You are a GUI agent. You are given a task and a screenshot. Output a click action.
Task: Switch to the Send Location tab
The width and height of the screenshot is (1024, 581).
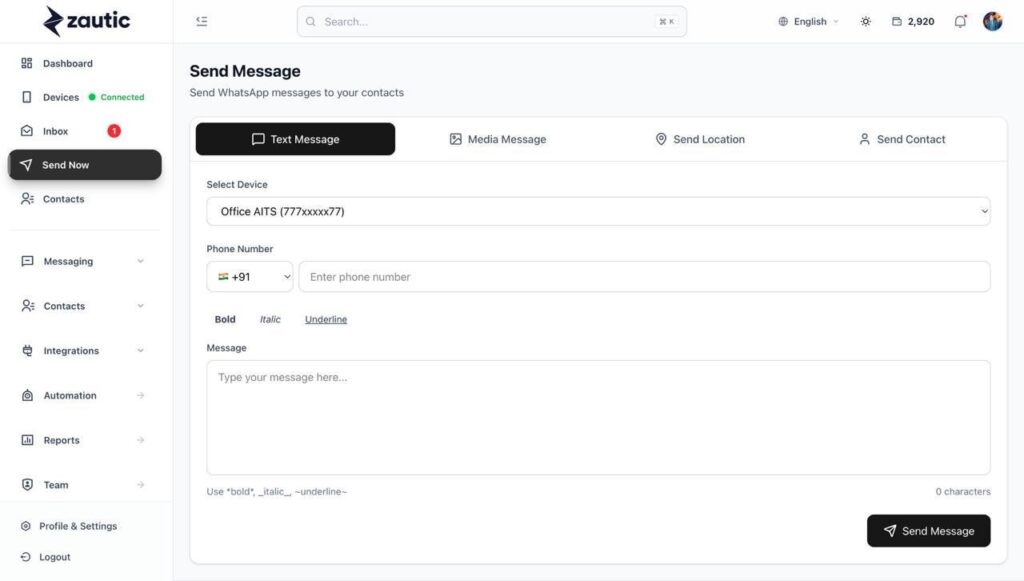click(x=700, y=139)
